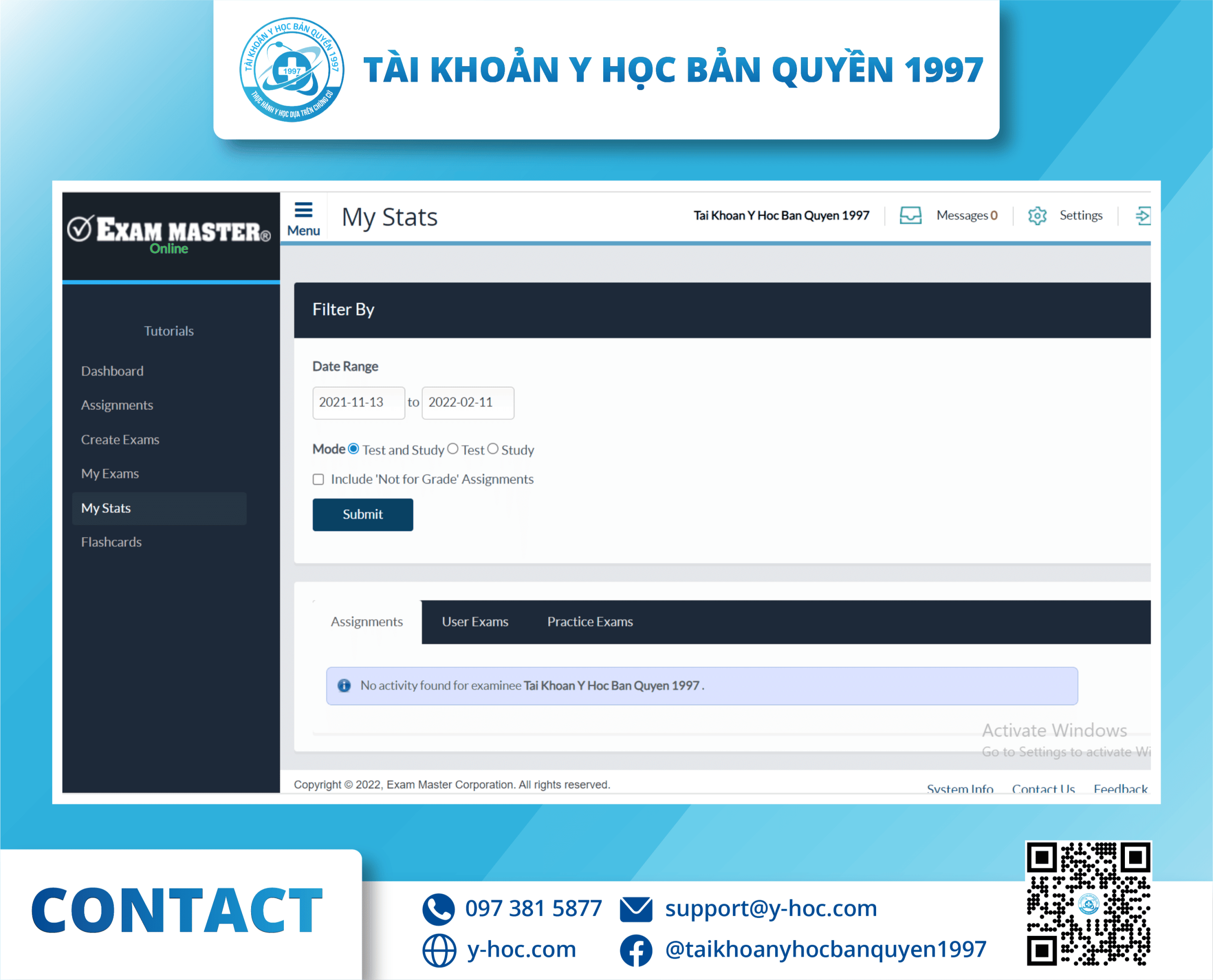Image resolution: width=1213 pixels, height=980 pixels.
Task: Click the Facebook icon in contact section
Action: pos(635,950)
